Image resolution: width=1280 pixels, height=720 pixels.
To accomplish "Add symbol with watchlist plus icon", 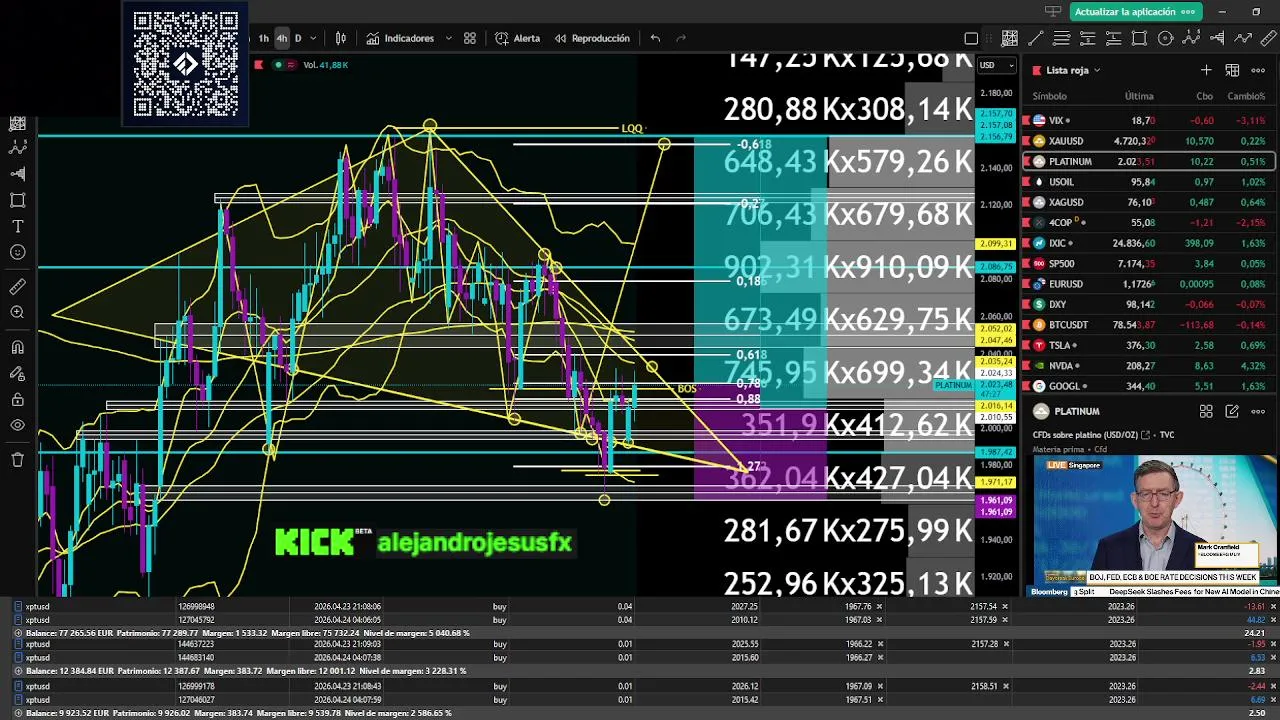I will tap(1206, 70).
